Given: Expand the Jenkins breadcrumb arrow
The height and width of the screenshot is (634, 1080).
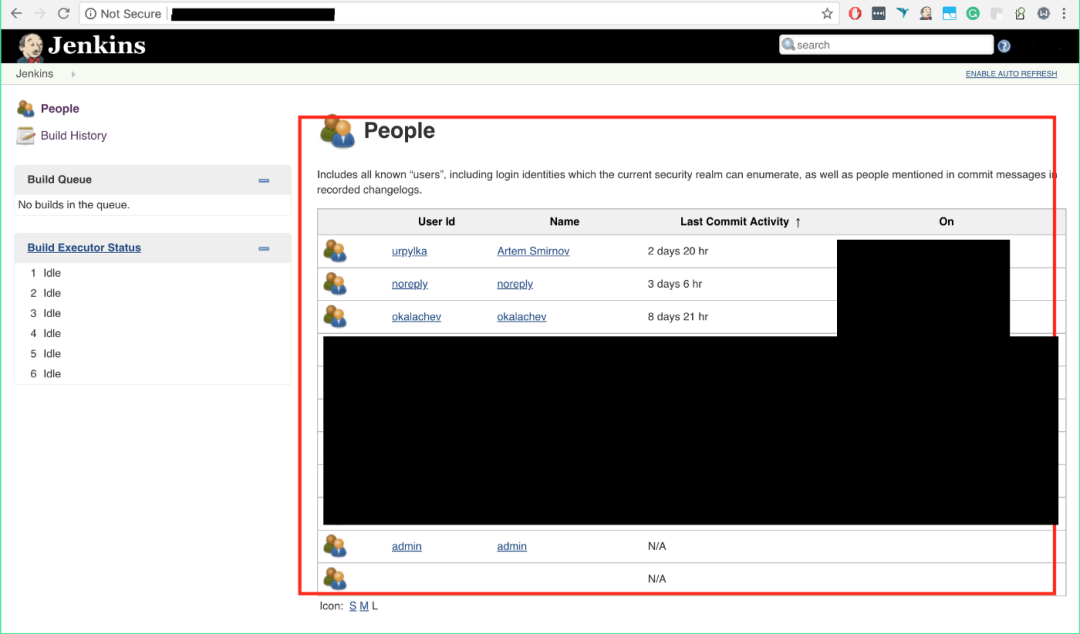Looking at the screenshot, I should (x=73, y=74).
